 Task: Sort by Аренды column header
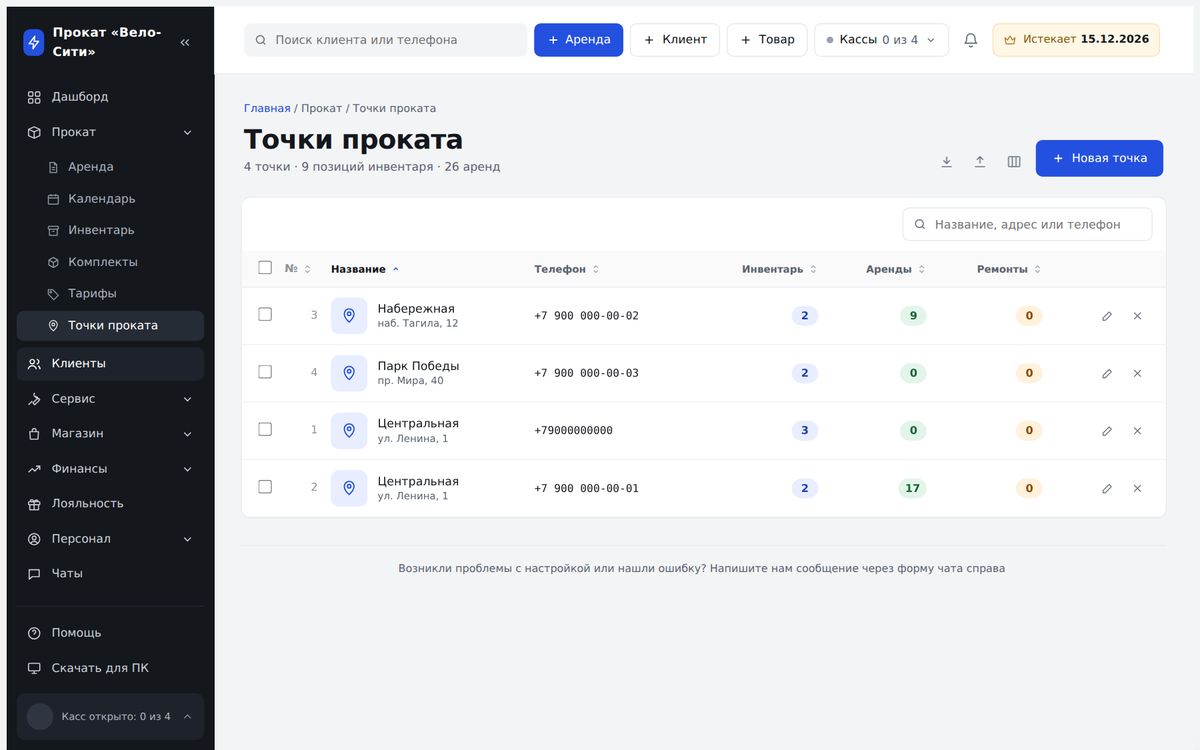point(895,269)
